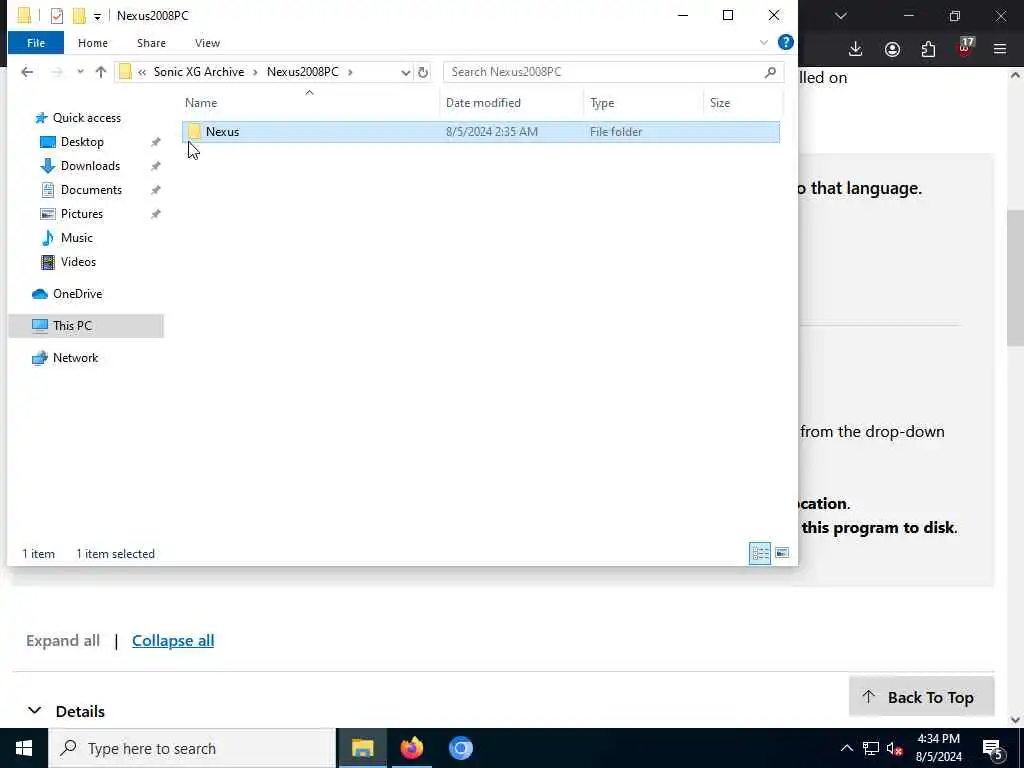Open the browser extensions puzzle icon

(928, 49)
